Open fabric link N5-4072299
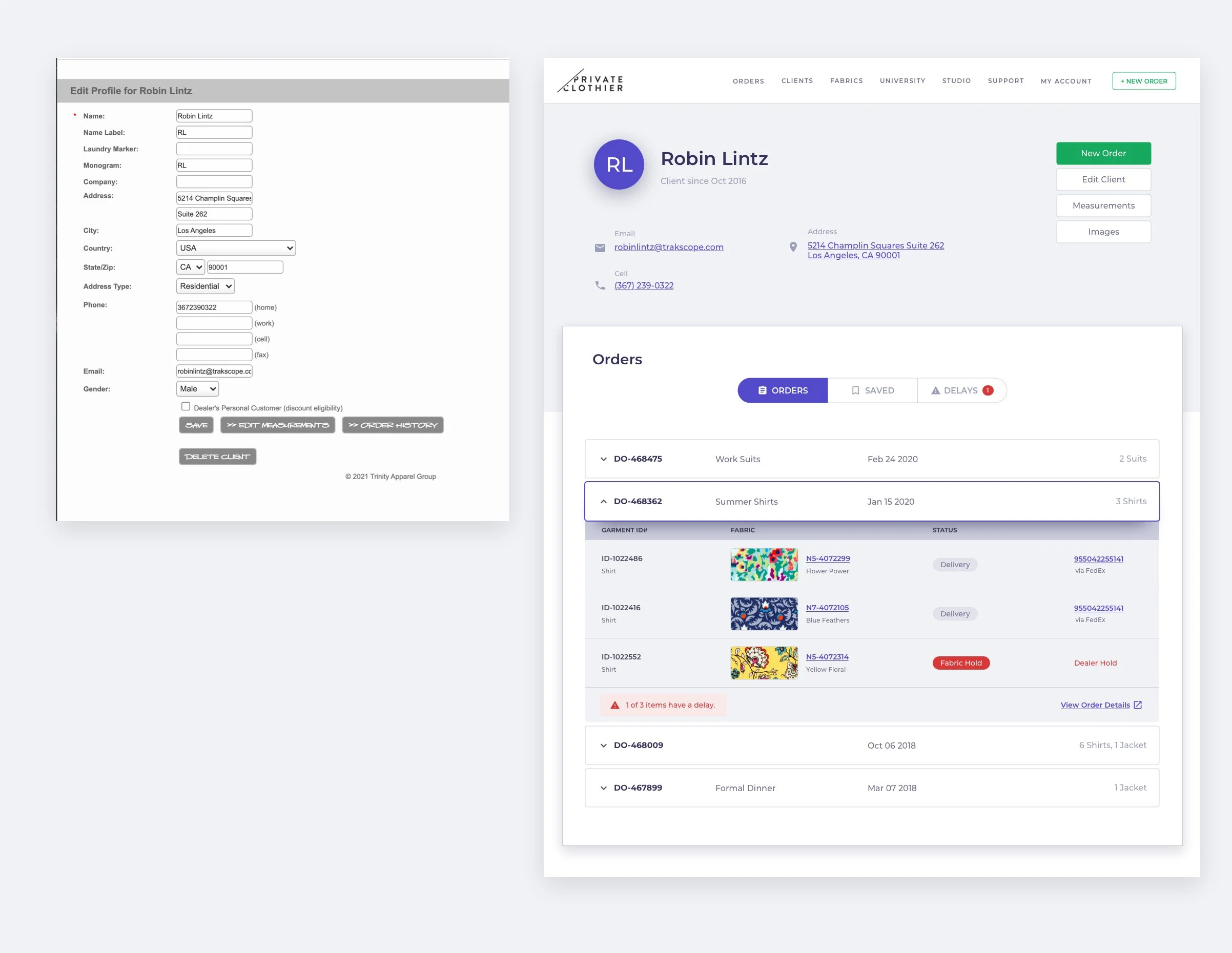Image resolution: width=1232 pixels, height=953 pixels. pyautogui.click(x=828, y=558)
